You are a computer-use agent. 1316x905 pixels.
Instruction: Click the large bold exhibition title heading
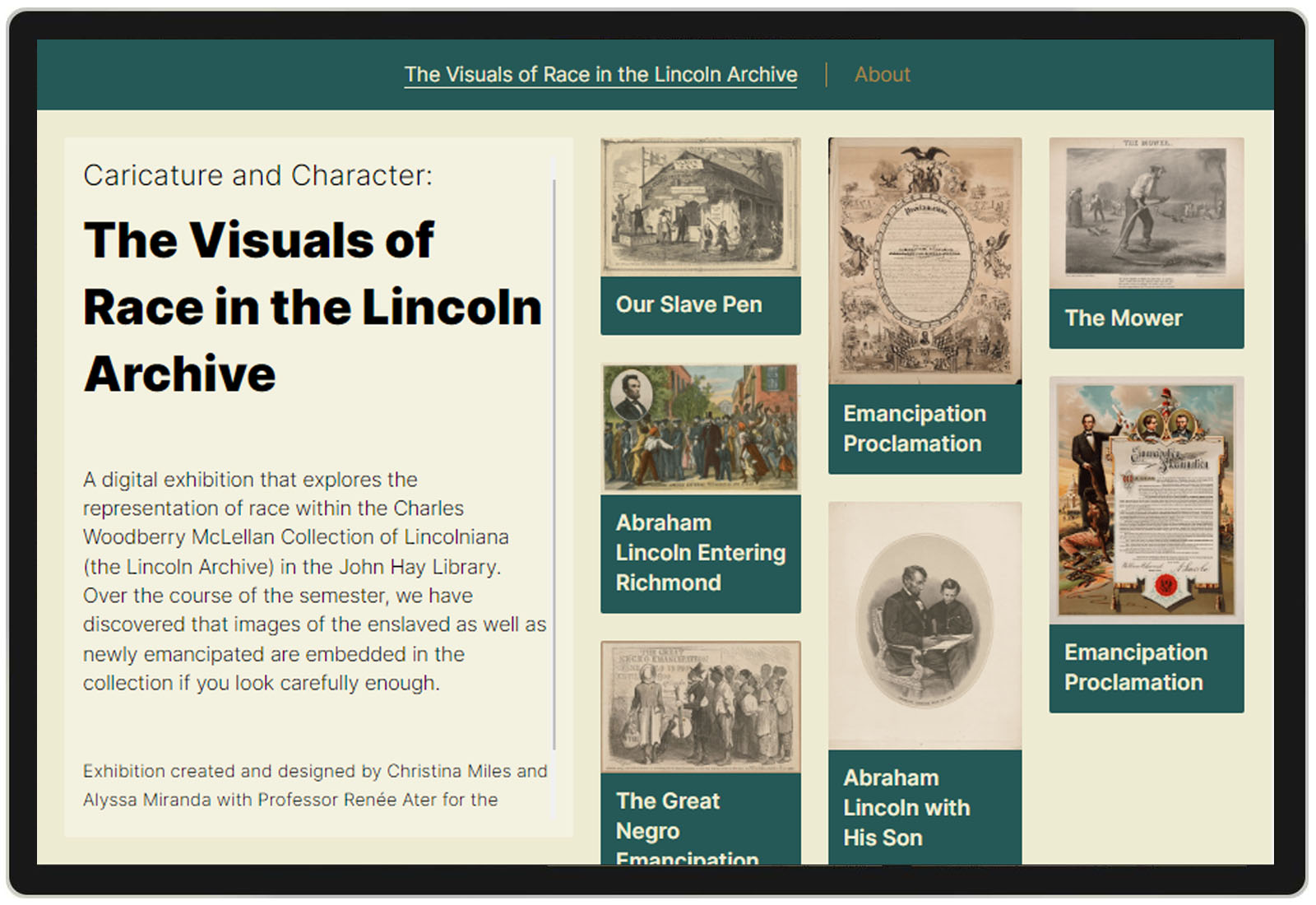click(313, 307)
